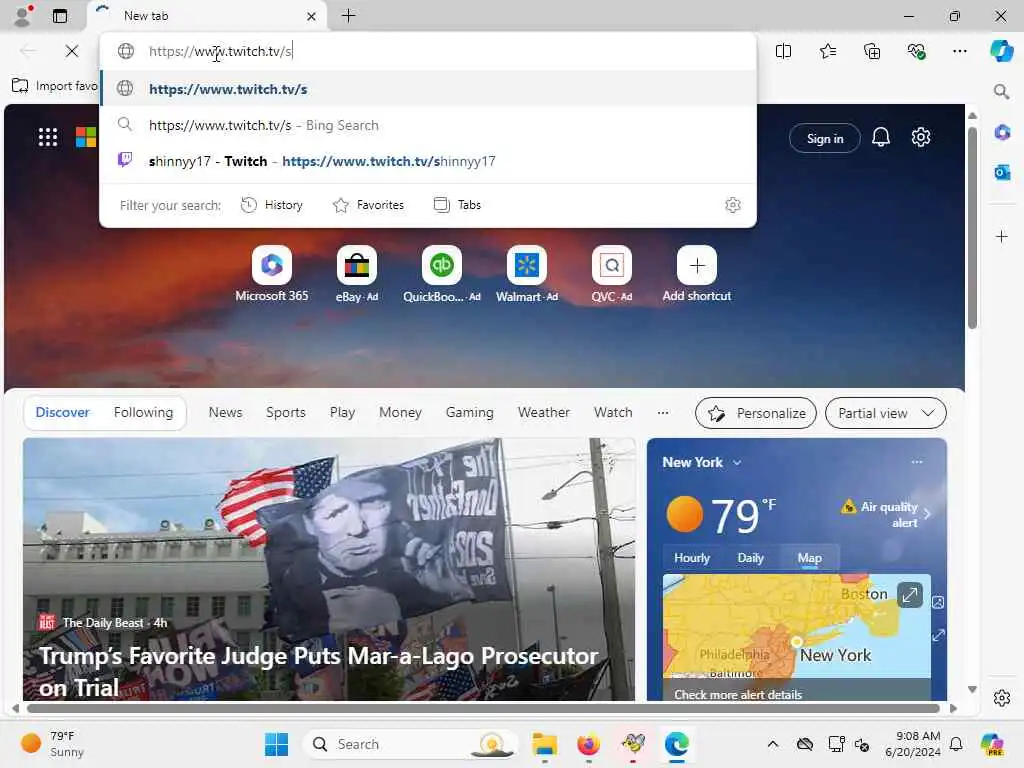This screenshot has height=768, width=1024.
Task: Expand the Air quality alert chevron
Action: click(927, 514)
